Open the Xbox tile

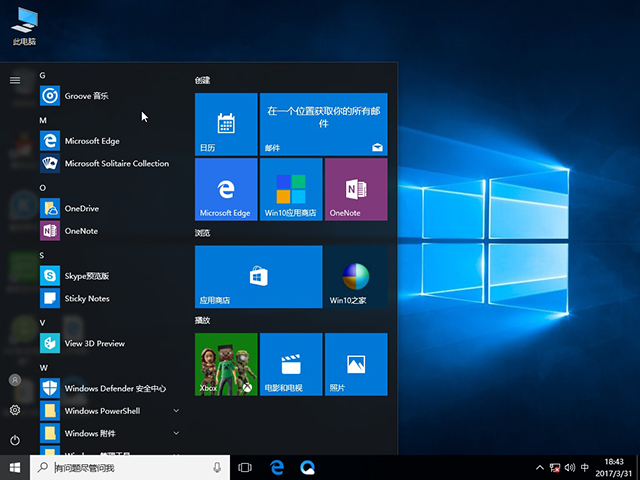(x=225, y=365)
